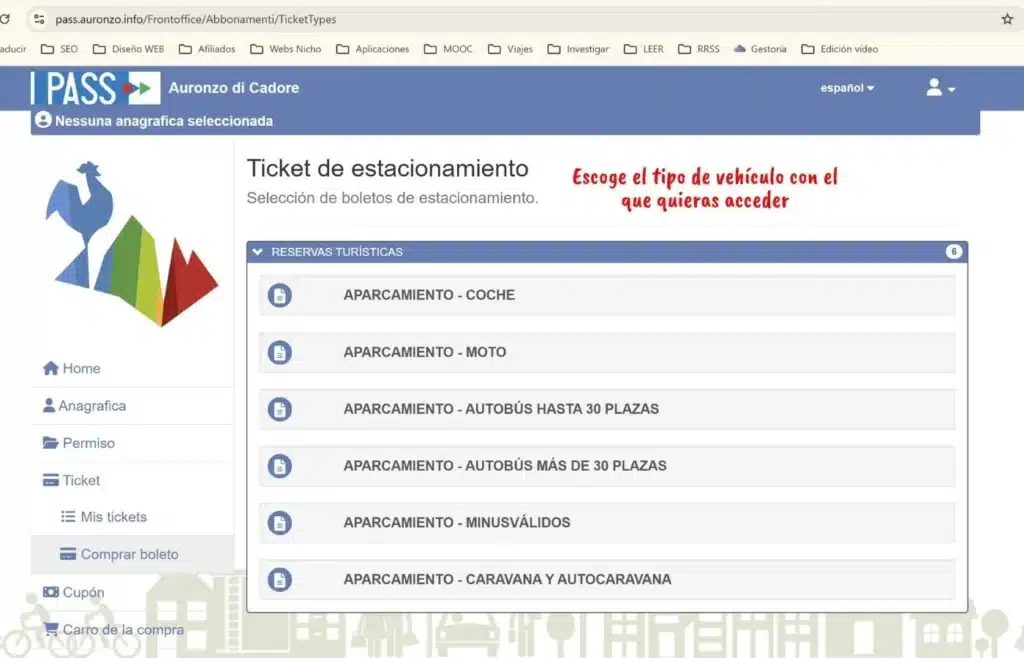Open the Viajes bookmarks folder

tap(511, 49)
